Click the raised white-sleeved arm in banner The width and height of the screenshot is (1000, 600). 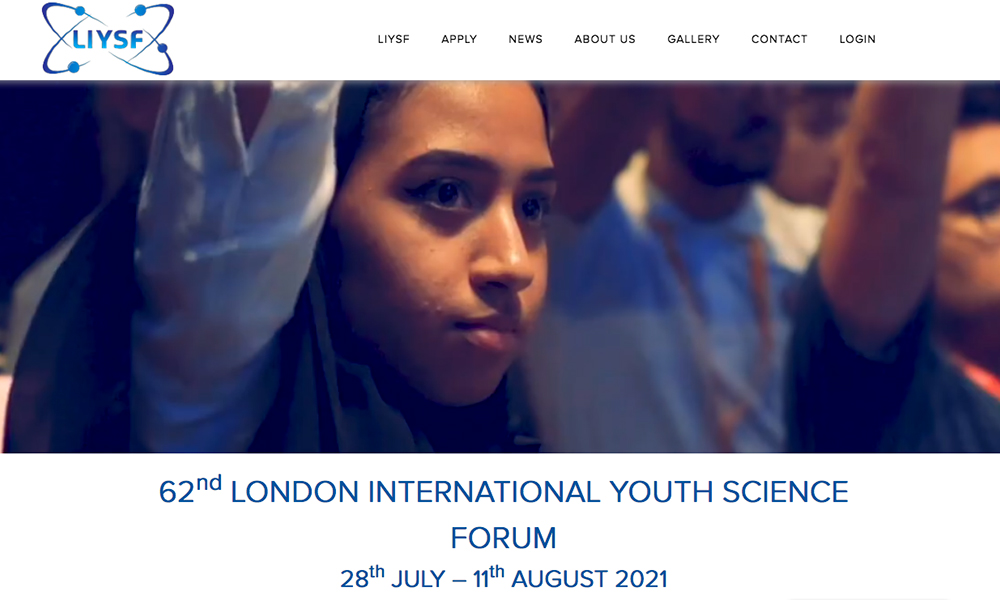coord(230,255)
